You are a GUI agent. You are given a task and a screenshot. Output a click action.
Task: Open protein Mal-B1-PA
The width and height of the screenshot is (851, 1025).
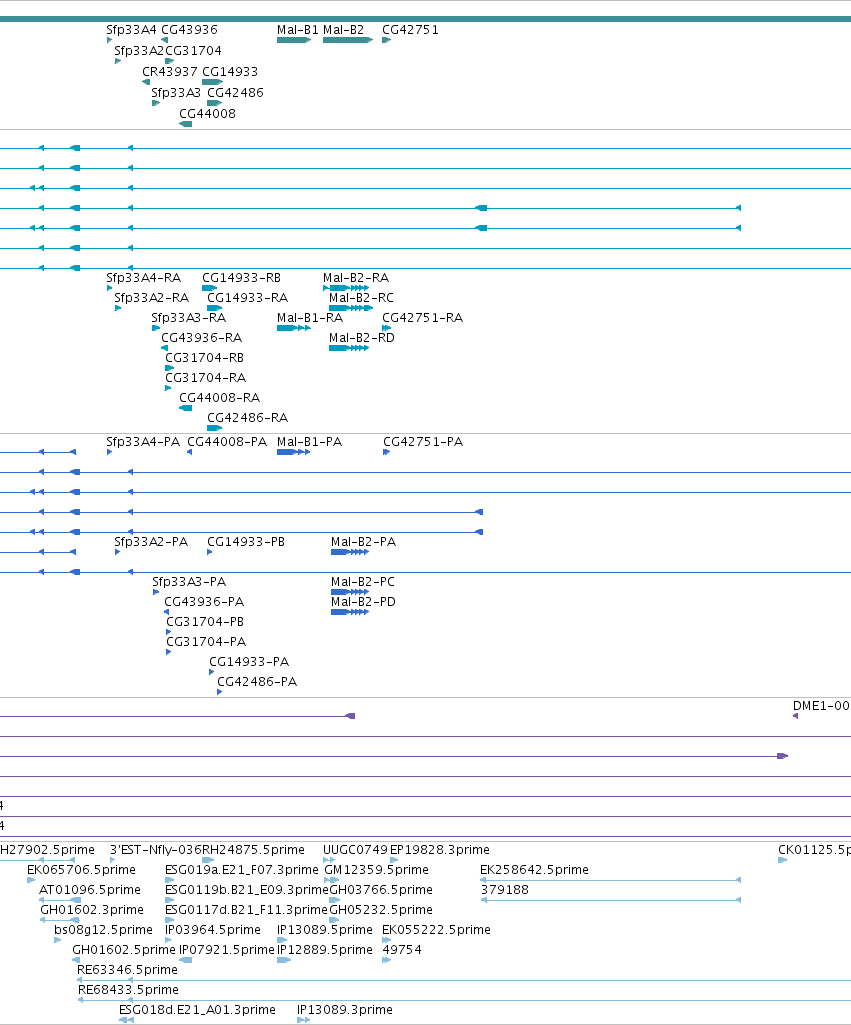pyautogui.click(x=309, y=442)
